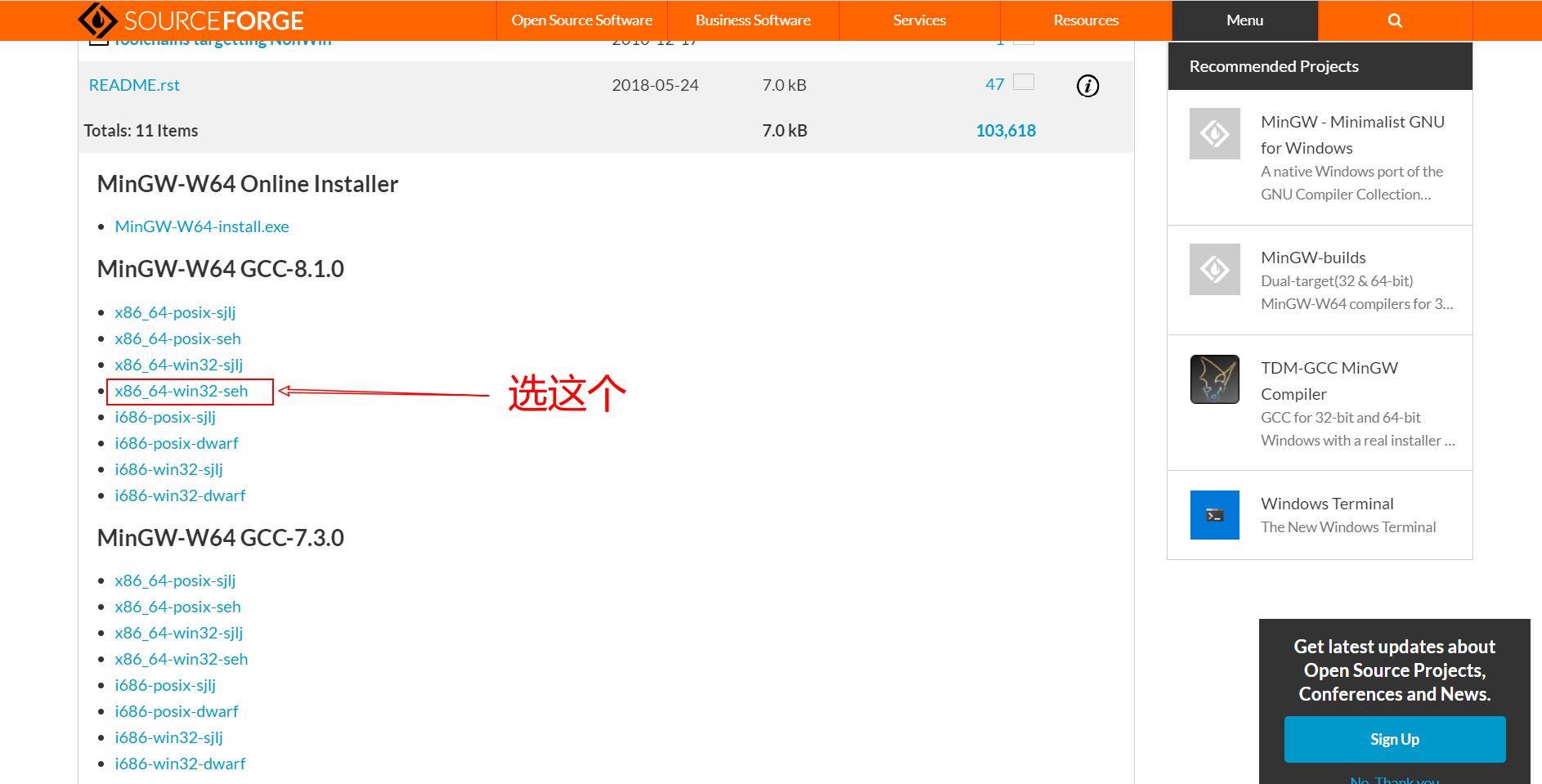Click 'The New Windows Terminal' description
Viewport: 1542px width, 784px height.
(x=1348, y=527)
